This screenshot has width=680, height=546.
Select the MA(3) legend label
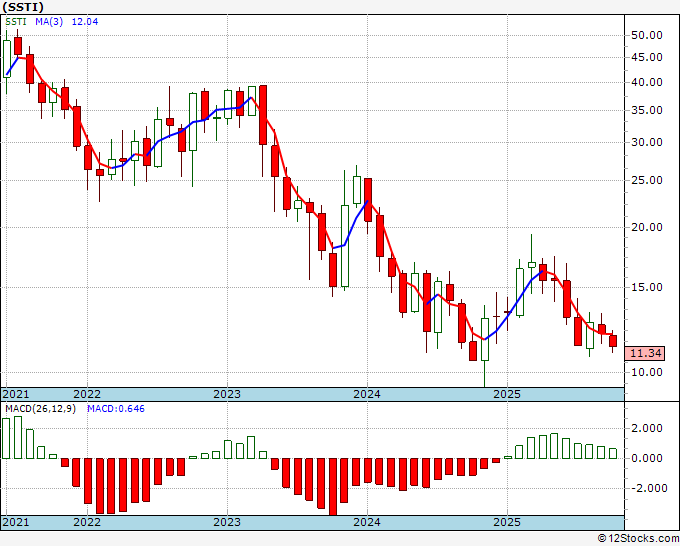(49, 21)
